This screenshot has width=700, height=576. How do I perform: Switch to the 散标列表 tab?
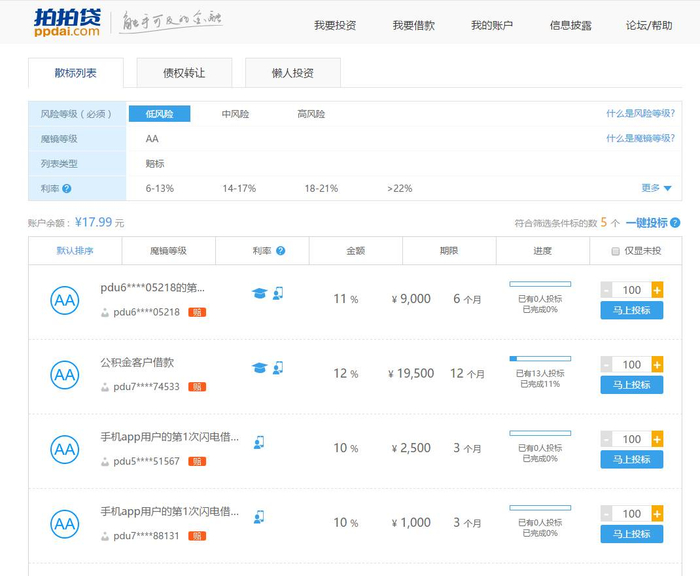coord(75,73)
